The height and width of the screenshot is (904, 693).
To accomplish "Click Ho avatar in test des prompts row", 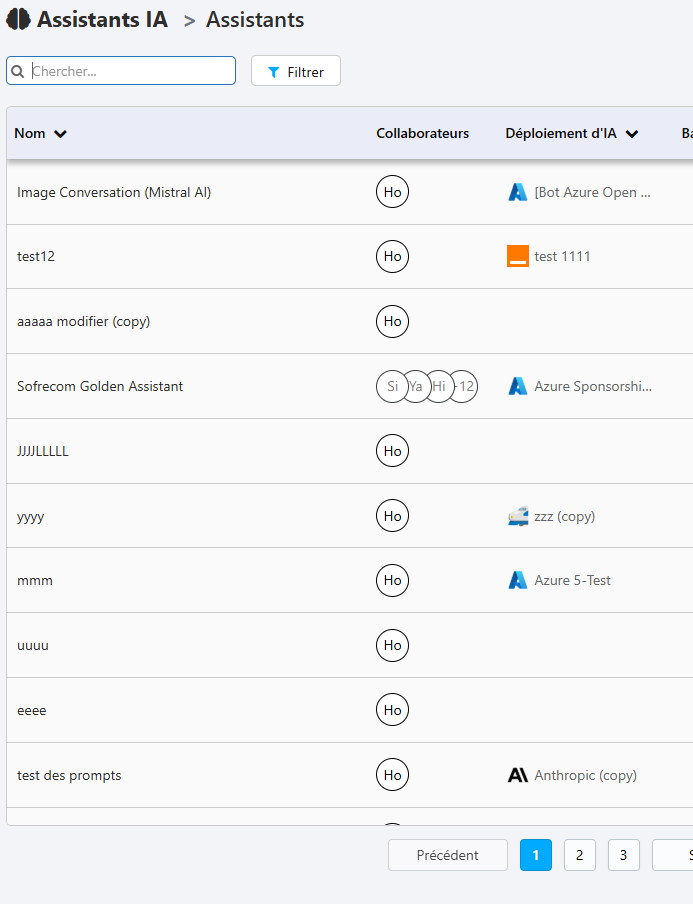I will click(393, 775).
